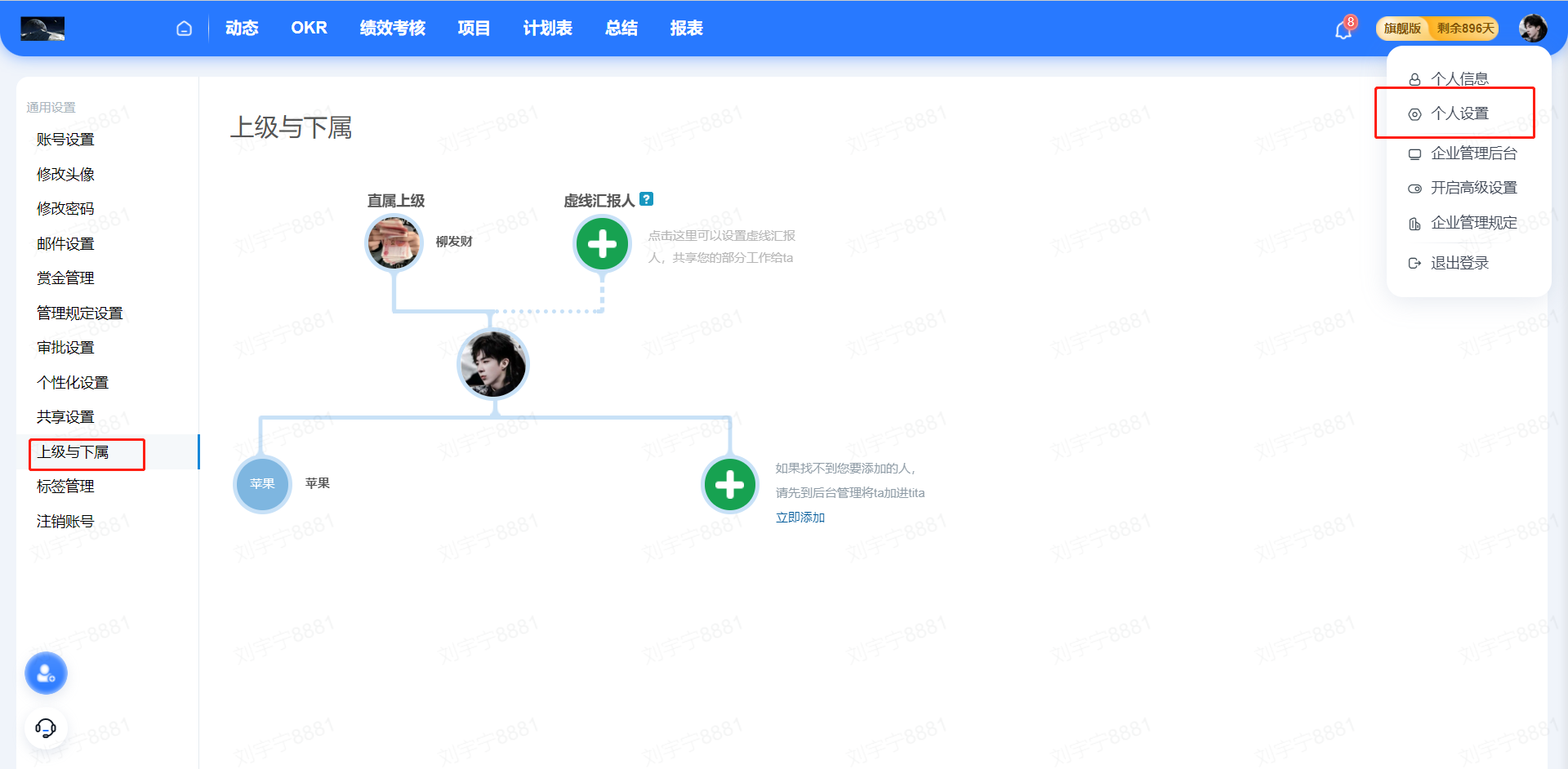
Task: Click the direct superior 柳发财 avatar
Action: pyautogui.click(x=394, y=242)
